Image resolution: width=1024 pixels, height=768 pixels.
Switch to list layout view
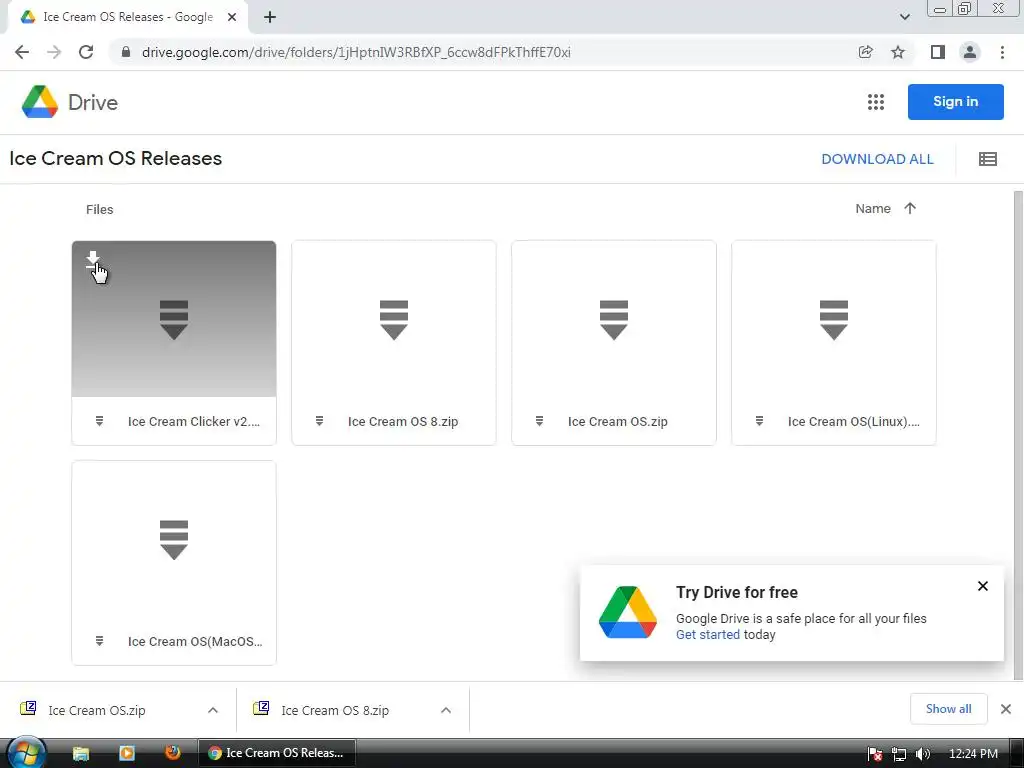point(987,159)
